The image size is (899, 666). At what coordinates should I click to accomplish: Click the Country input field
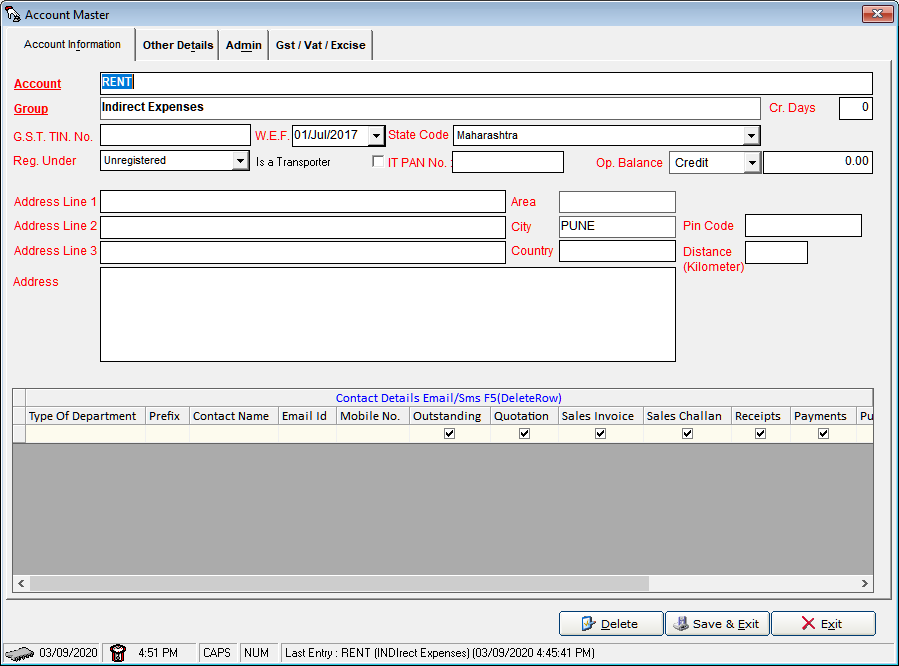coord(617,251)
